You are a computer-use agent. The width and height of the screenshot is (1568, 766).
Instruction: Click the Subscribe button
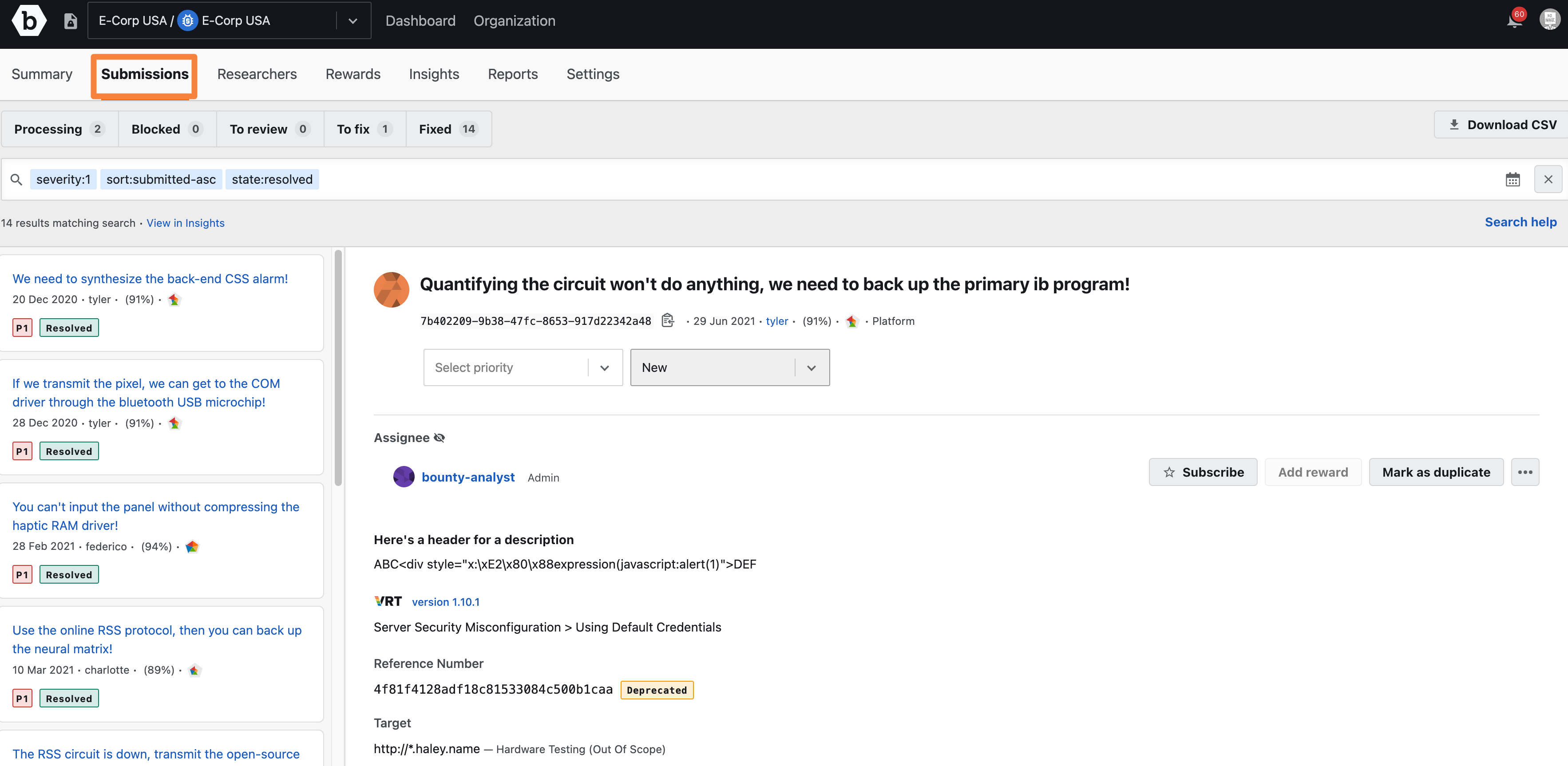(x=1204, y=471)
